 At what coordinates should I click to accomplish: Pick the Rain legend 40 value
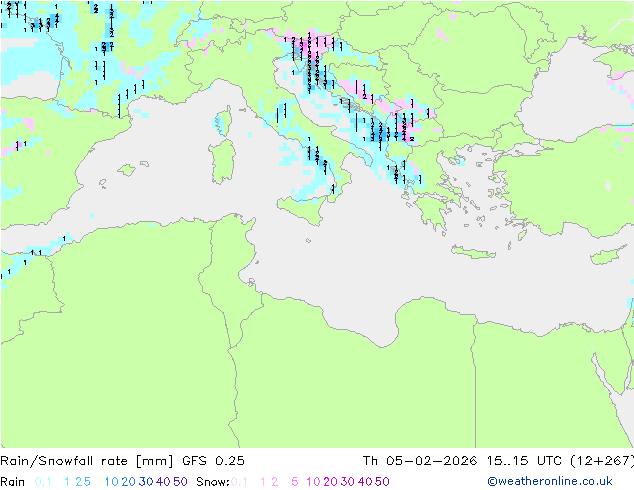point(163,482)
